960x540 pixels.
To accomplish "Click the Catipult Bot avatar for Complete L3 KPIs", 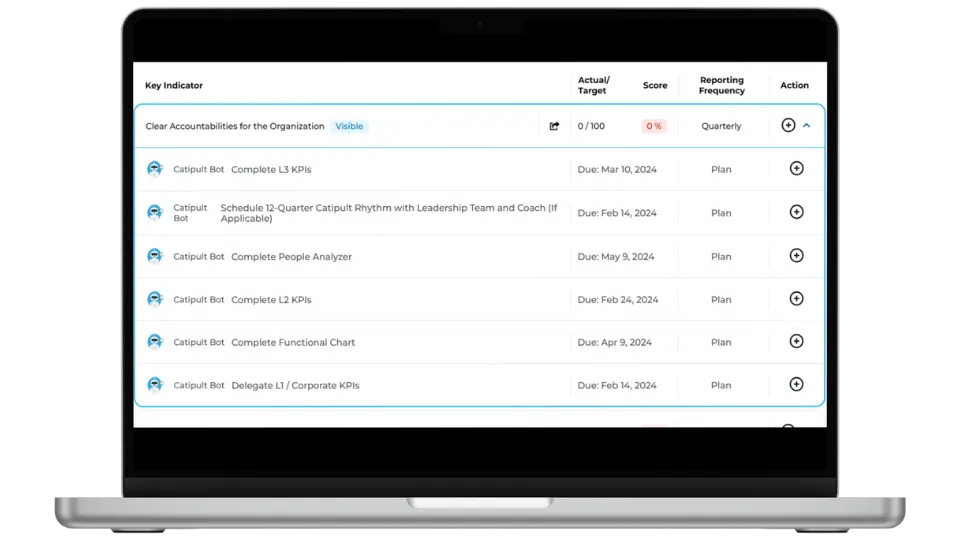I will coord(155,169).
